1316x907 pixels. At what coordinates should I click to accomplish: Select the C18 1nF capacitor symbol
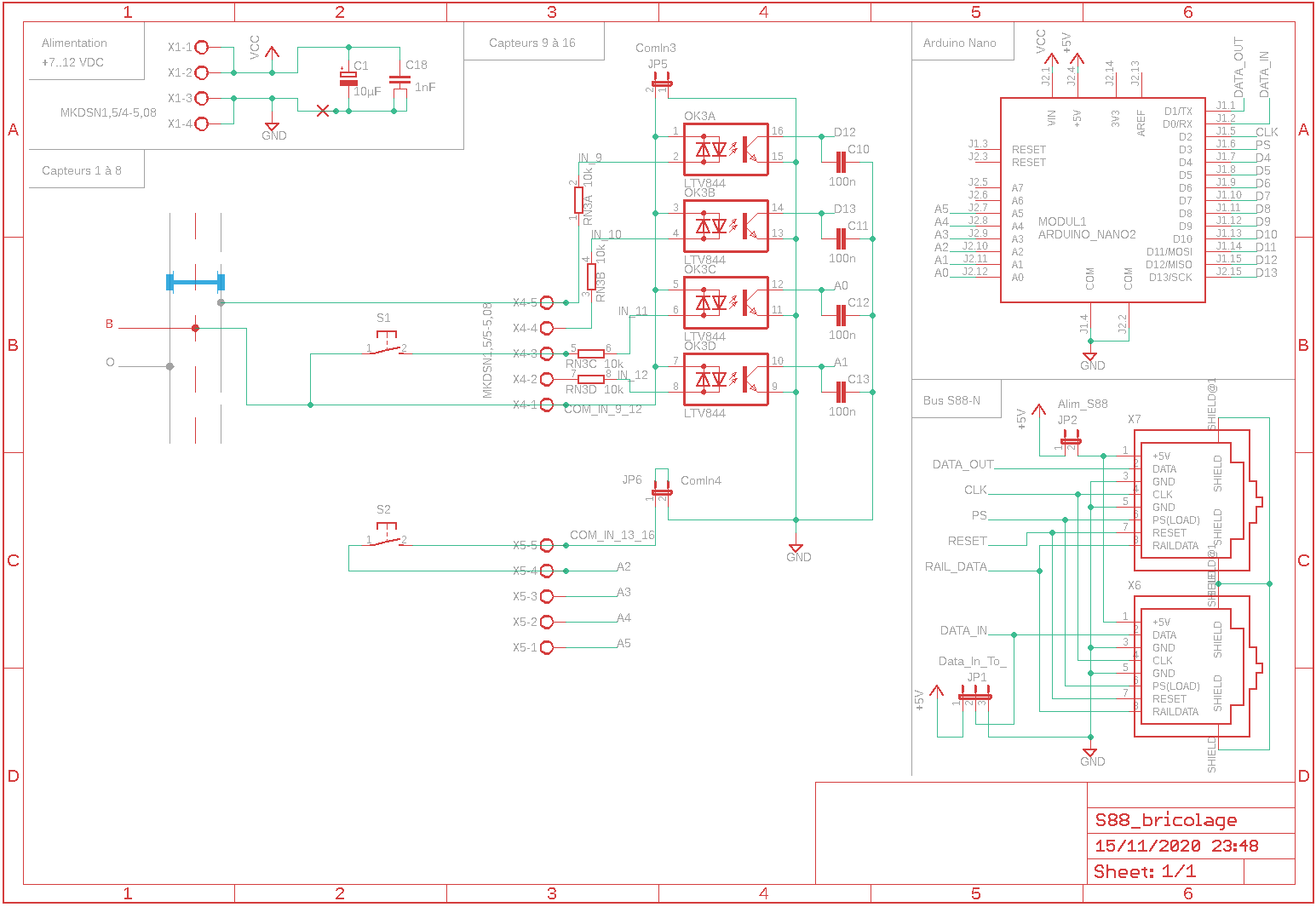pyautogui.click(x=399, y=81)
